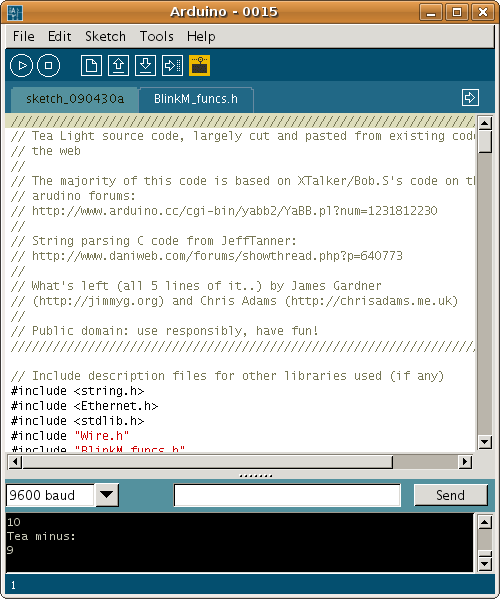This screenshot has width=500, height=599.
Task: Click editor vertical scrollbar thumb
Action: (x=485, y=142)
